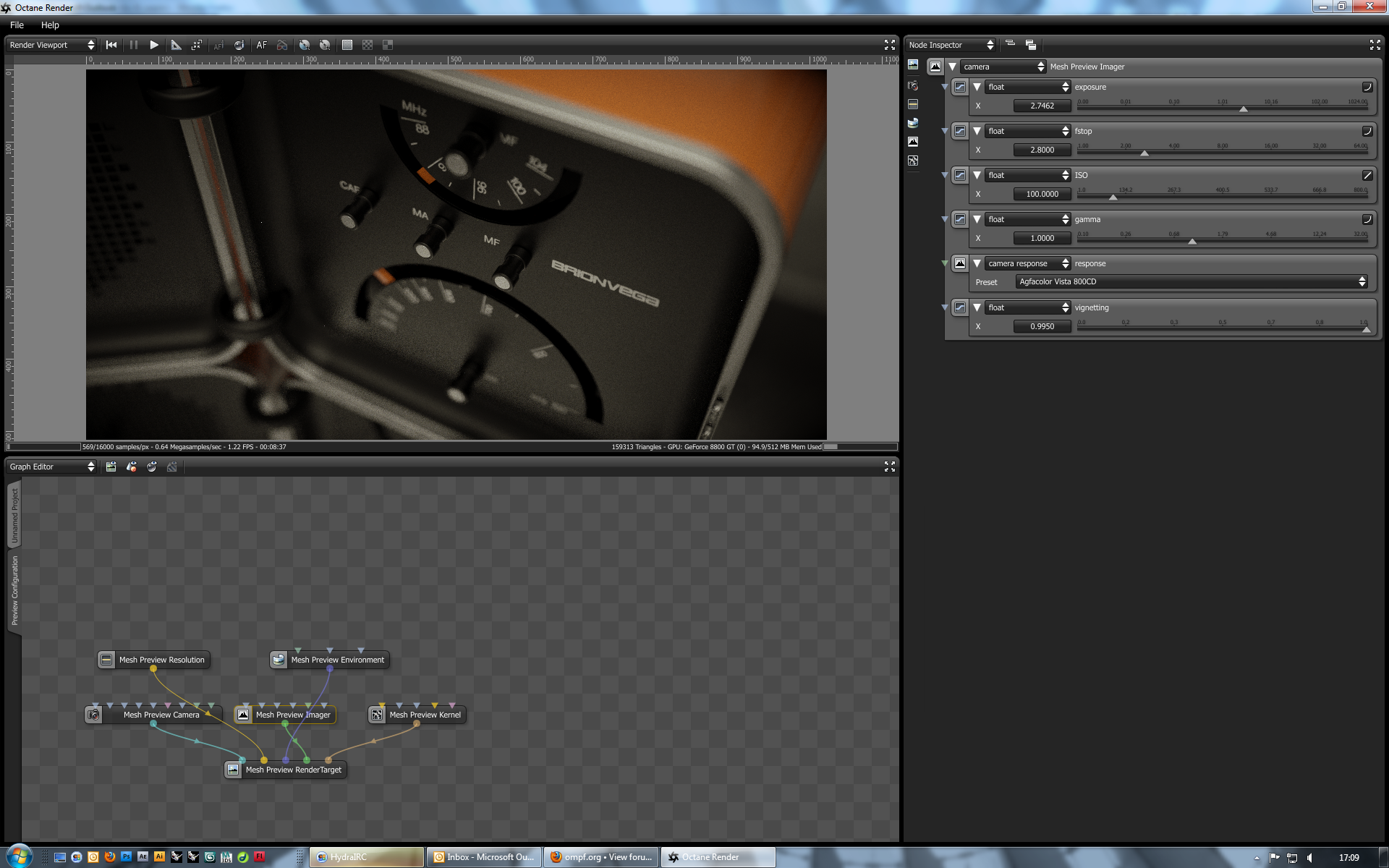Collapse the gamma parameter section
Screen dimensions: 1389x868
[x=977, y=219]
